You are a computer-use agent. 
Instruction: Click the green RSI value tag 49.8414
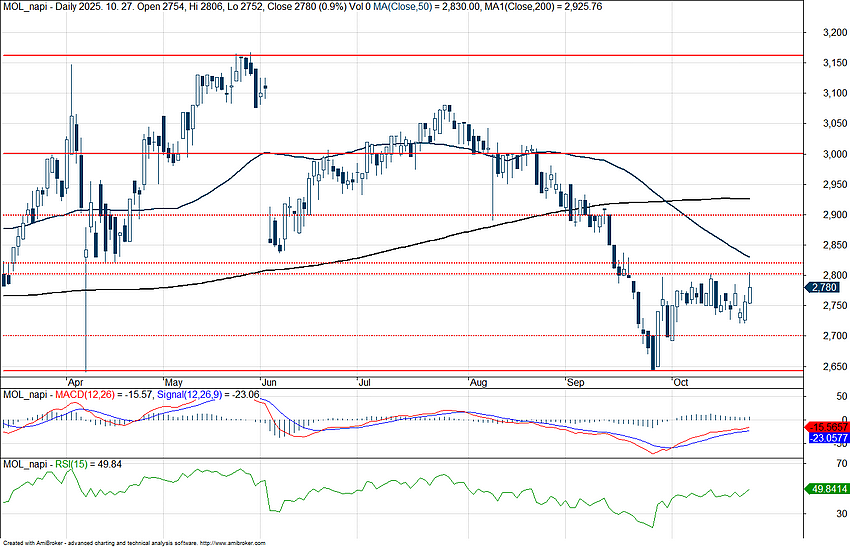pos(826,489)
